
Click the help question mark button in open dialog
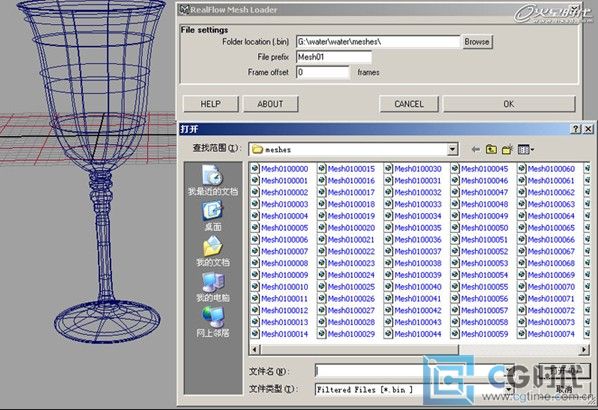[575, 129]
